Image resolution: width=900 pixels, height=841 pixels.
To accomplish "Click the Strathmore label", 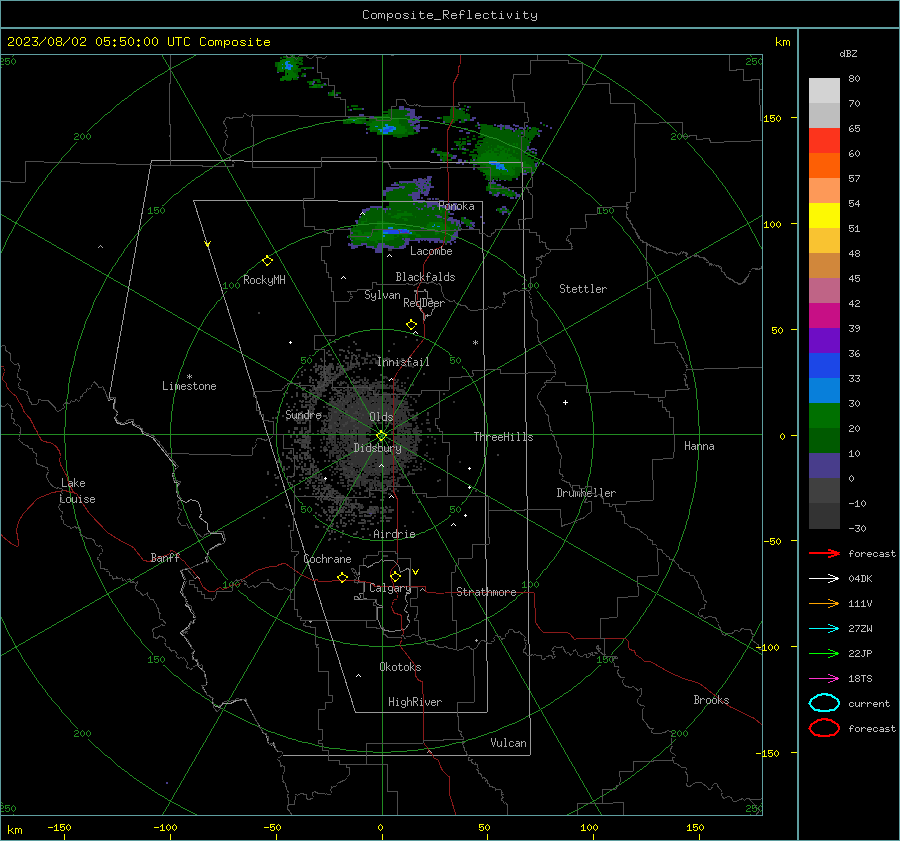I will (486, 592).
